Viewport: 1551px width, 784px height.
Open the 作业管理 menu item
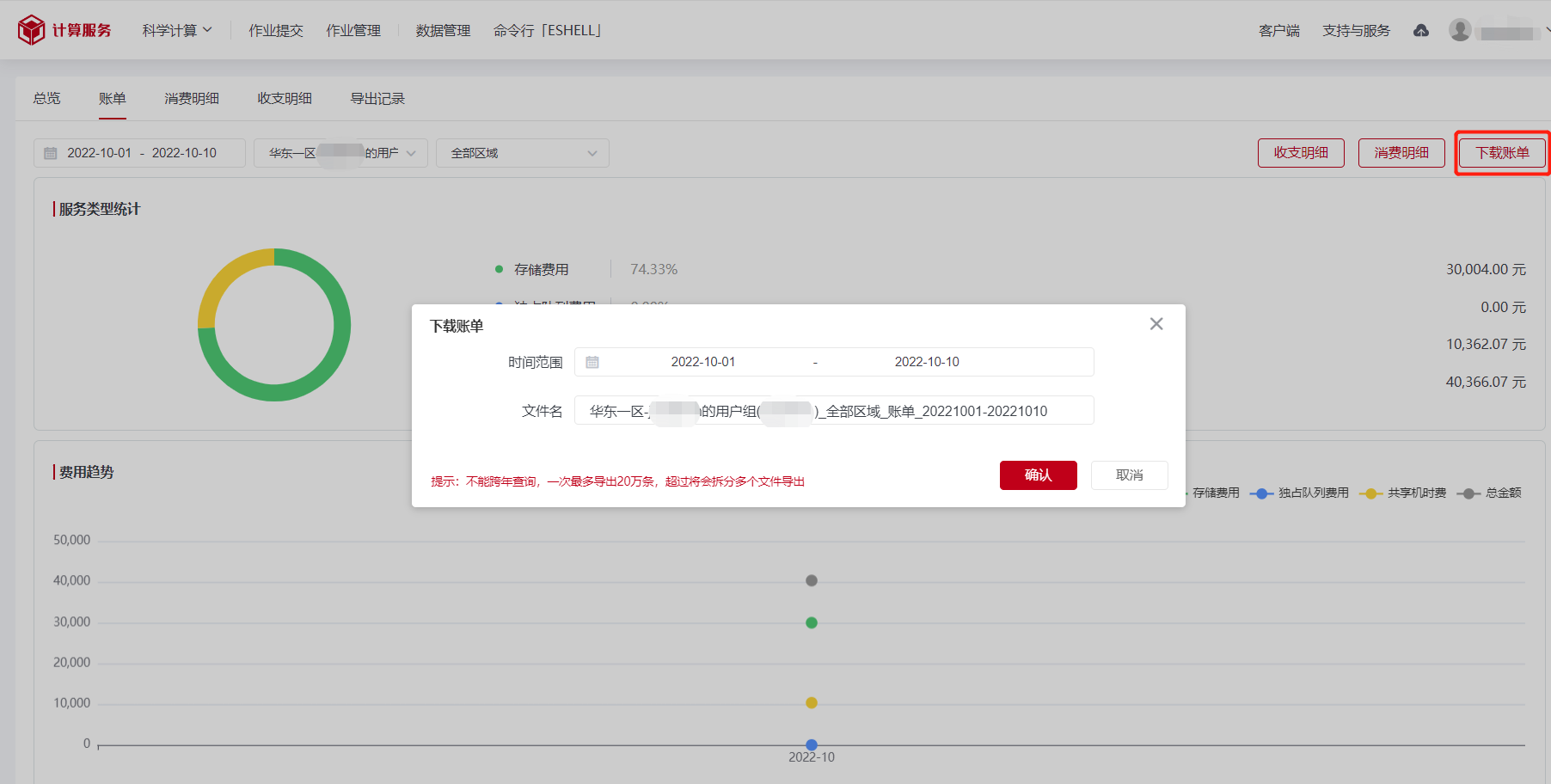click(353, 31)
